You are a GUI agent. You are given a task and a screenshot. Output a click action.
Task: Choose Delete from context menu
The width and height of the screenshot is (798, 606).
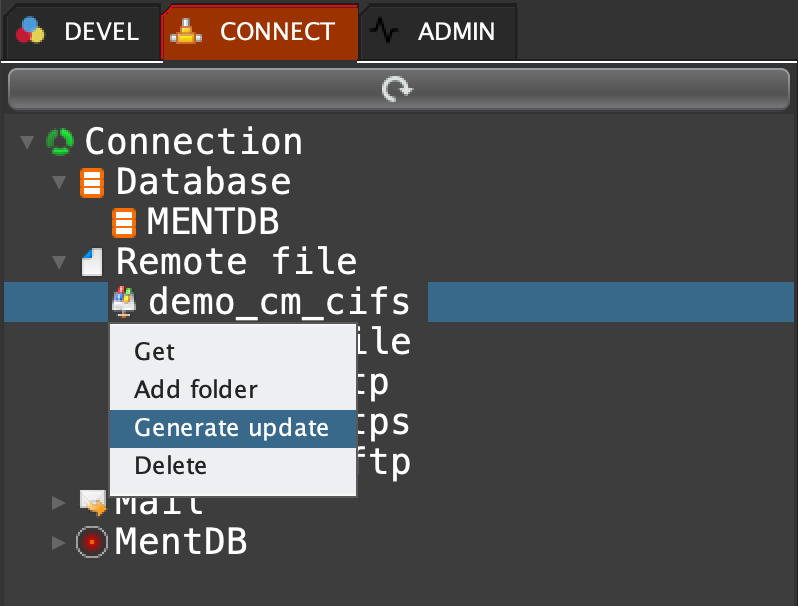pyautogui.click(x=170, y=466)
